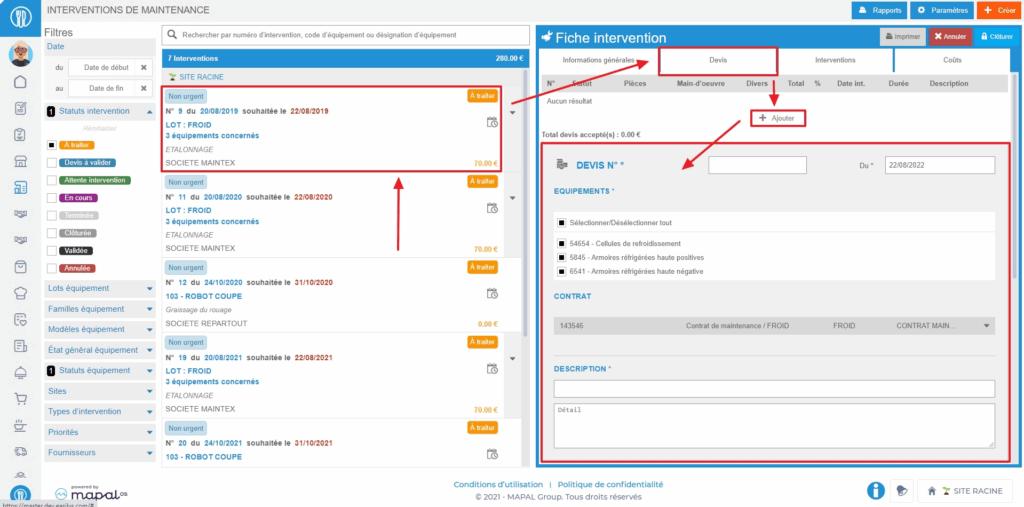Image resolution: width=1024 pixels, height=507 pixels.
Task: Open the Contrat dropdown list
Action: click(987, 326)
